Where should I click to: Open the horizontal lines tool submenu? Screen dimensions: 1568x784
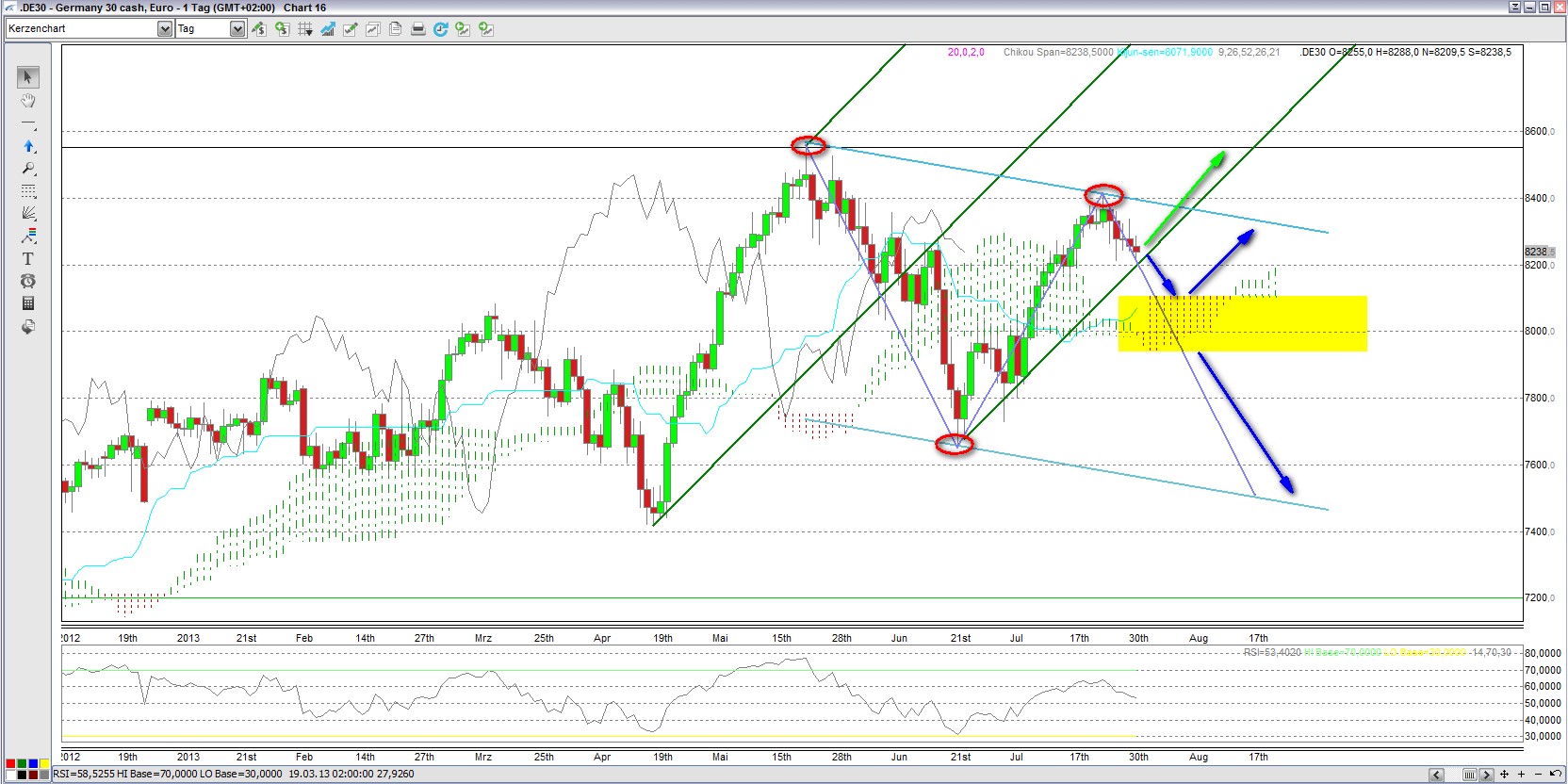[27, 191]
